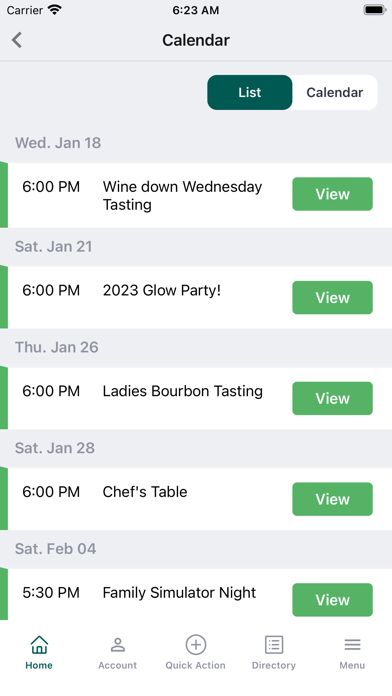Go back using the chevron arrow
The height and width of the screenshot is (696, 392).
[16, 40]
